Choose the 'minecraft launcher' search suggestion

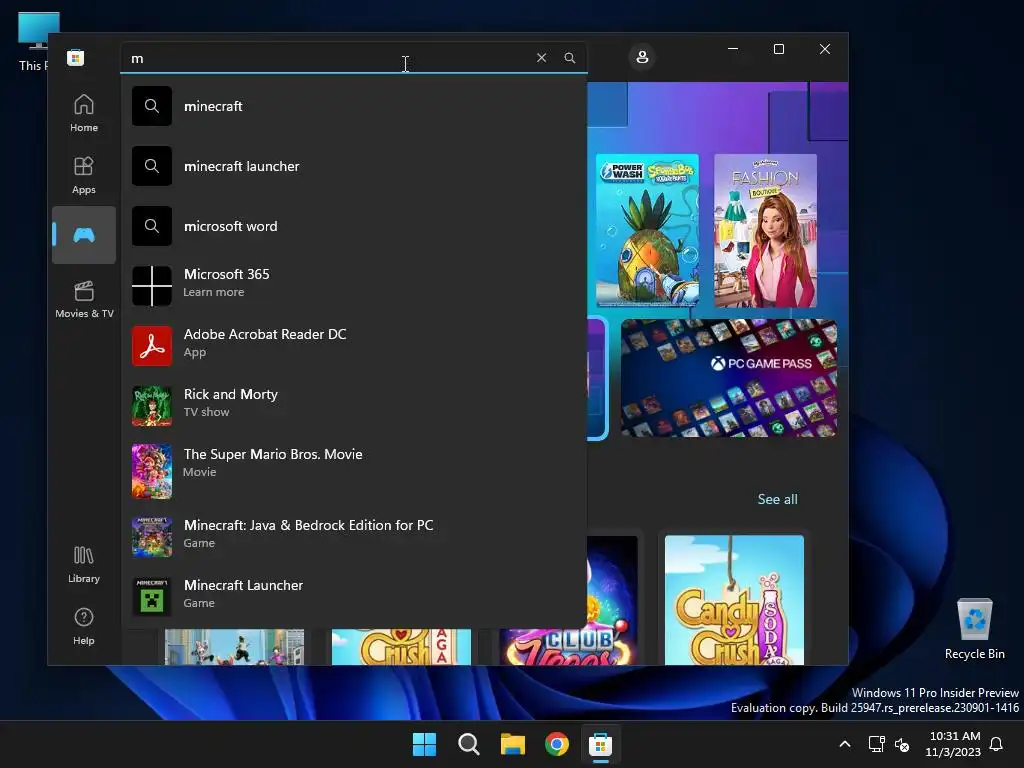point(353,166)
